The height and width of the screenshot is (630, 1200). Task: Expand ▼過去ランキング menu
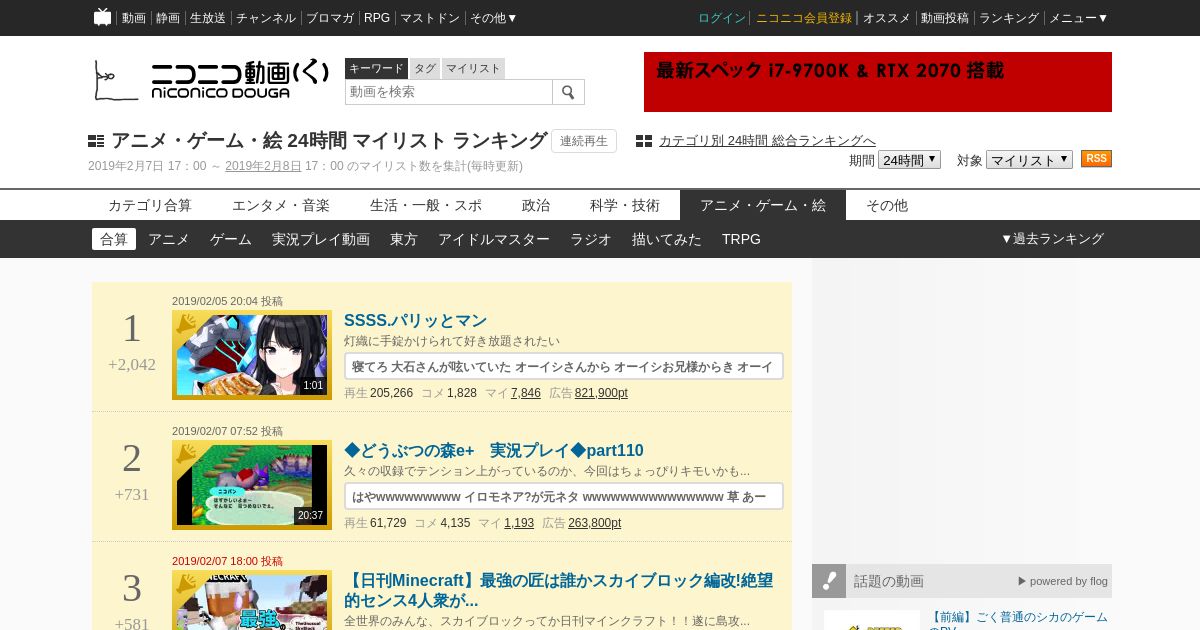coord(1052,239)
